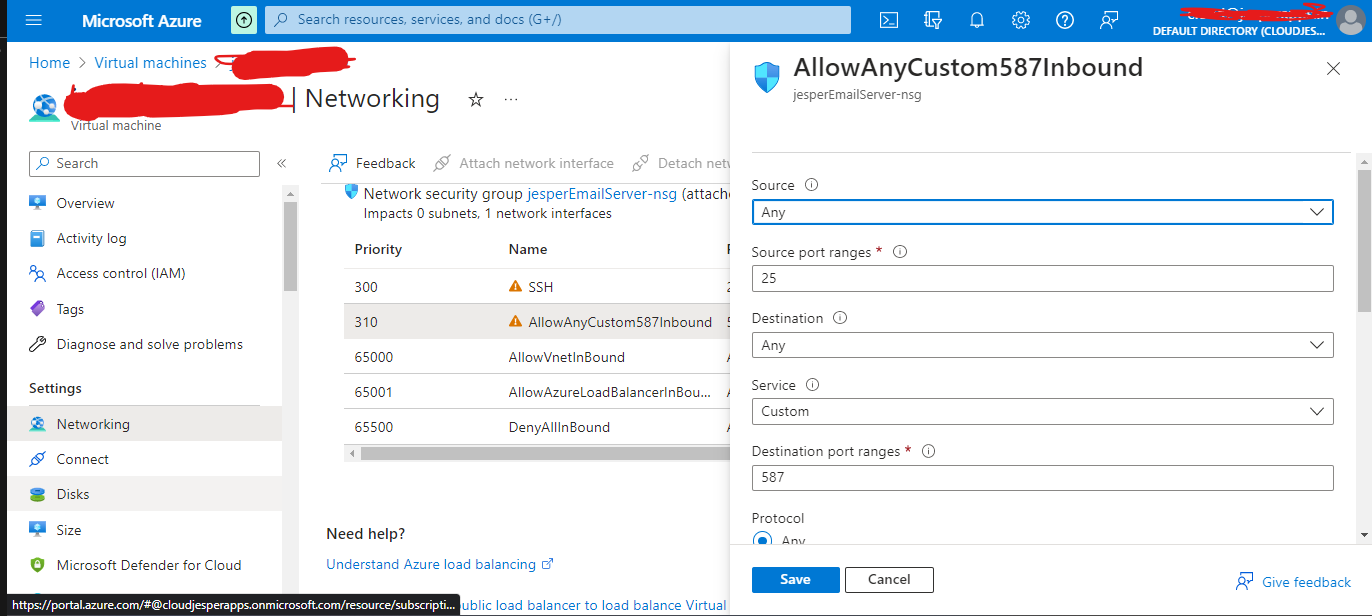Open the help question mark icon
The image size is (1372, 616).
(1065, 20)
